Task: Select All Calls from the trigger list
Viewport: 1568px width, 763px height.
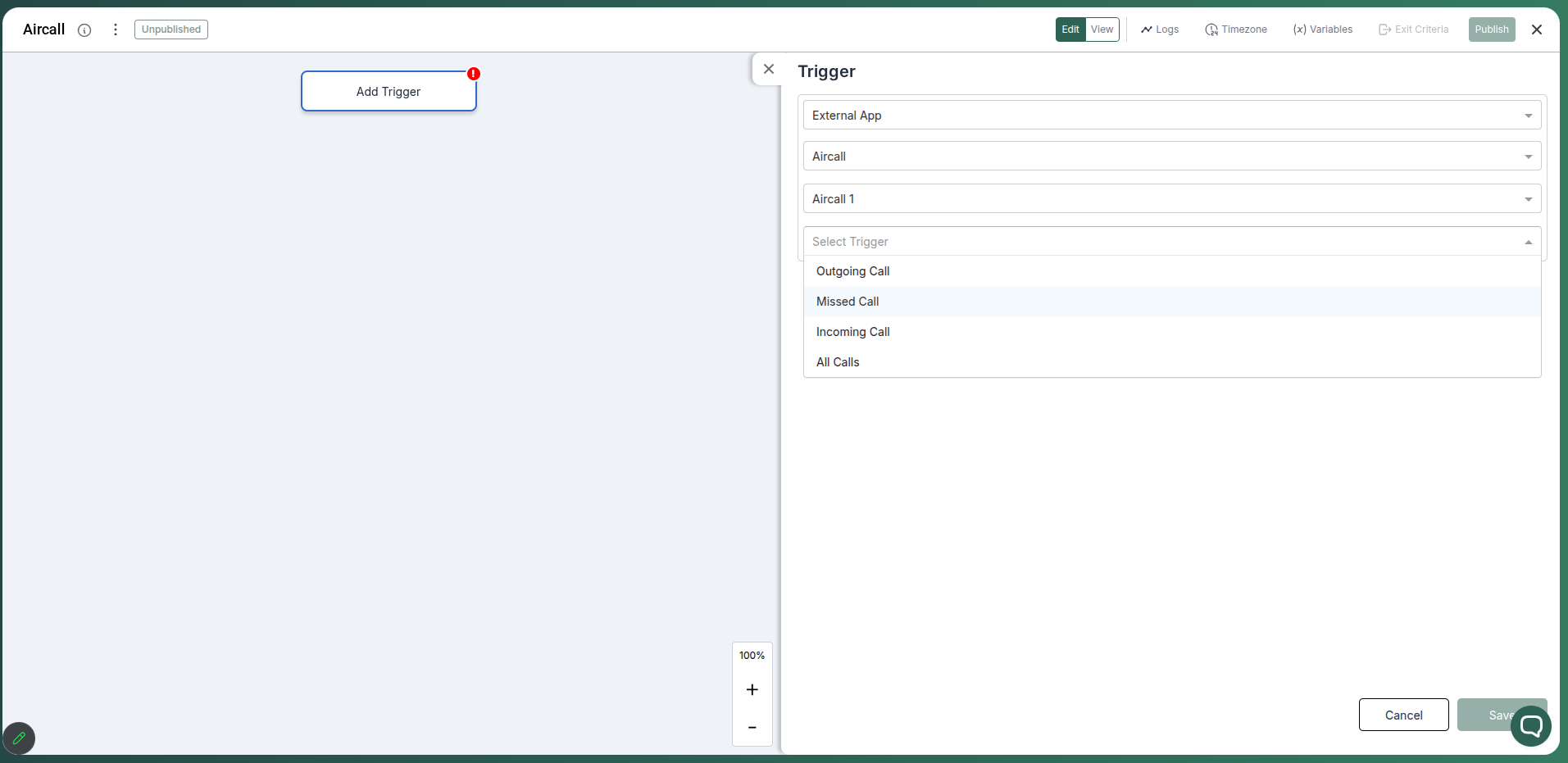Action: (x=838, y=361)
